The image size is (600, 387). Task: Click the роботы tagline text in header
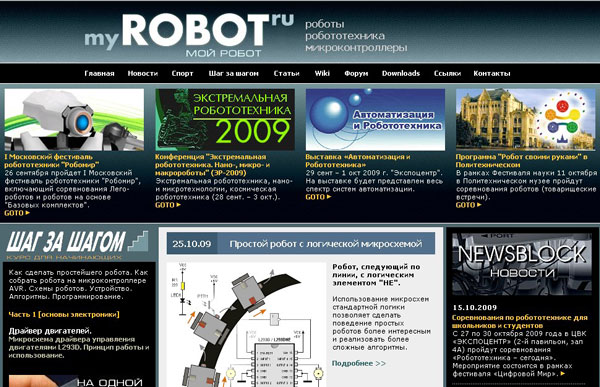[x=324, y=24]
